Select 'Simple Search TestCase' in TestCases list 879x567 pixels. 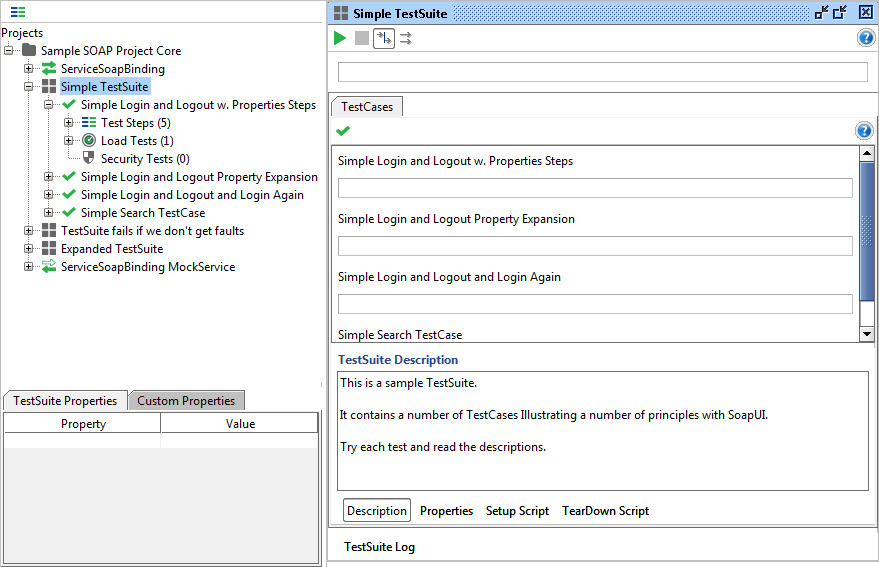click(400, 335)
